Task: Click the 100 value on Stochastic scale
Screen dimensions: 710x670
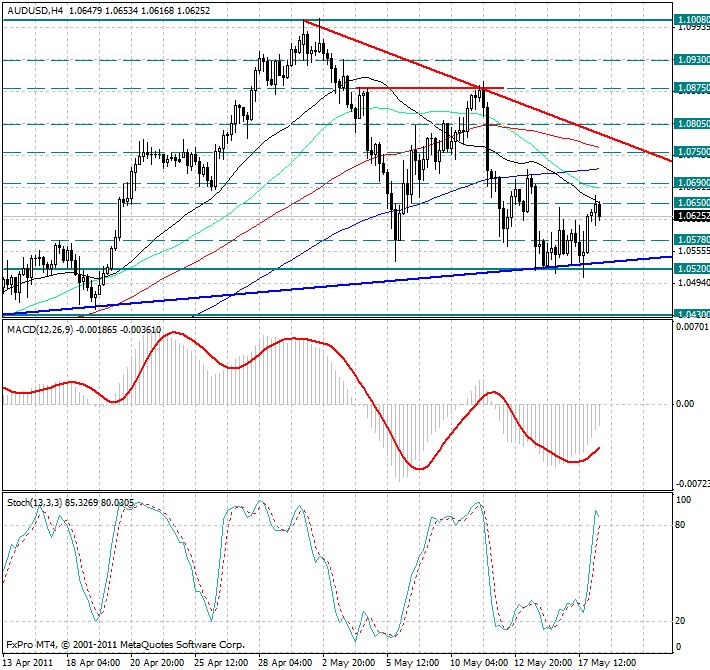Action: click(x=683, y=500)
